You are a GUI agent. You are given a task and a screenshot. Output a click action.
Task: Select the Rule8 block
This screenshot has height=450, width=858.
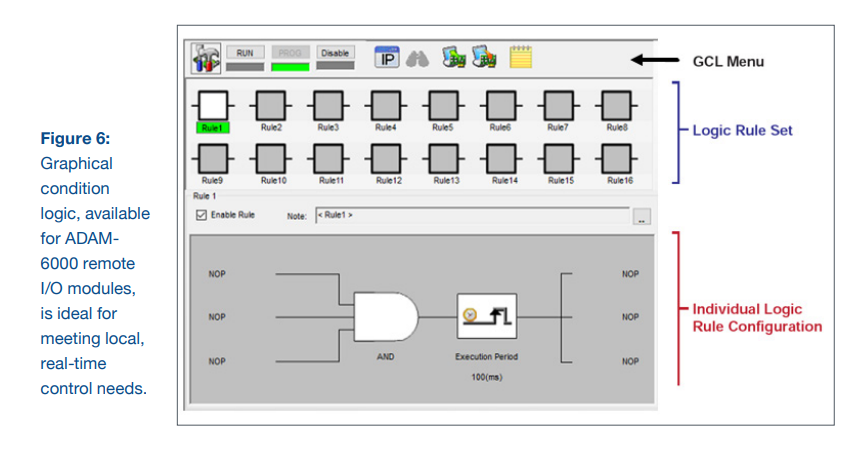coord(616,106)
